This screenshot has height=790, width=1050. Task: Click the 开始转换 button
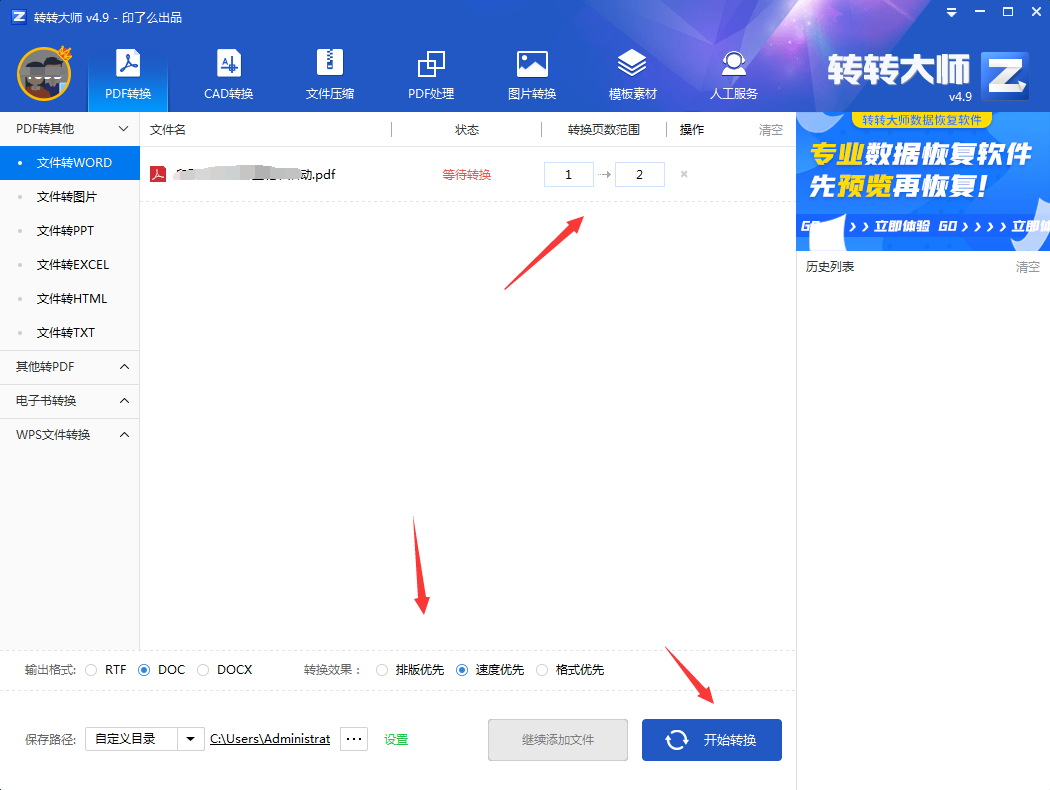[712, 740]
